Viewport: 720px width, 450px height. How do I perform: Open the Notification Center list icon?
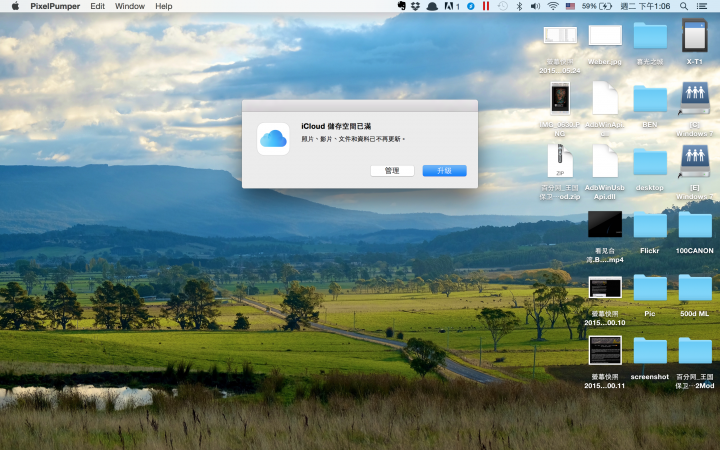click(702, 6)
